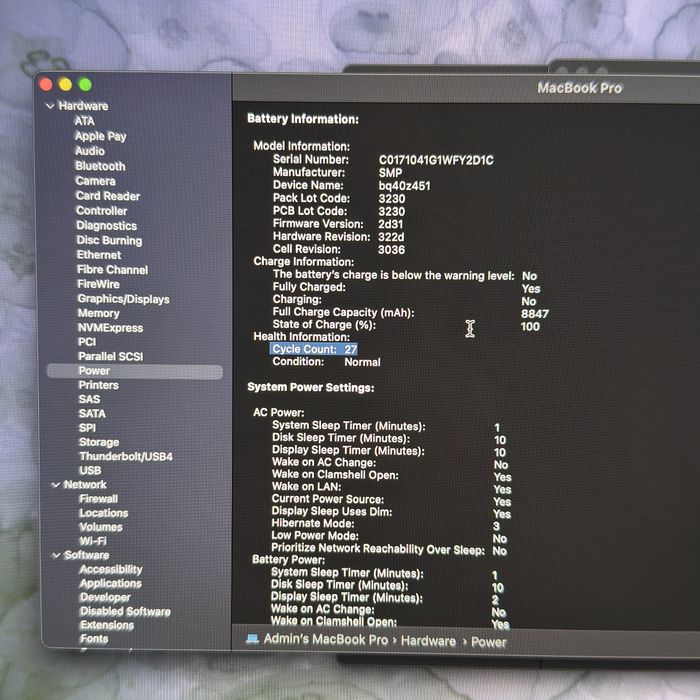Select Volumes under Network
This screenshot has width=700, height=700.
tap(101, 527)
